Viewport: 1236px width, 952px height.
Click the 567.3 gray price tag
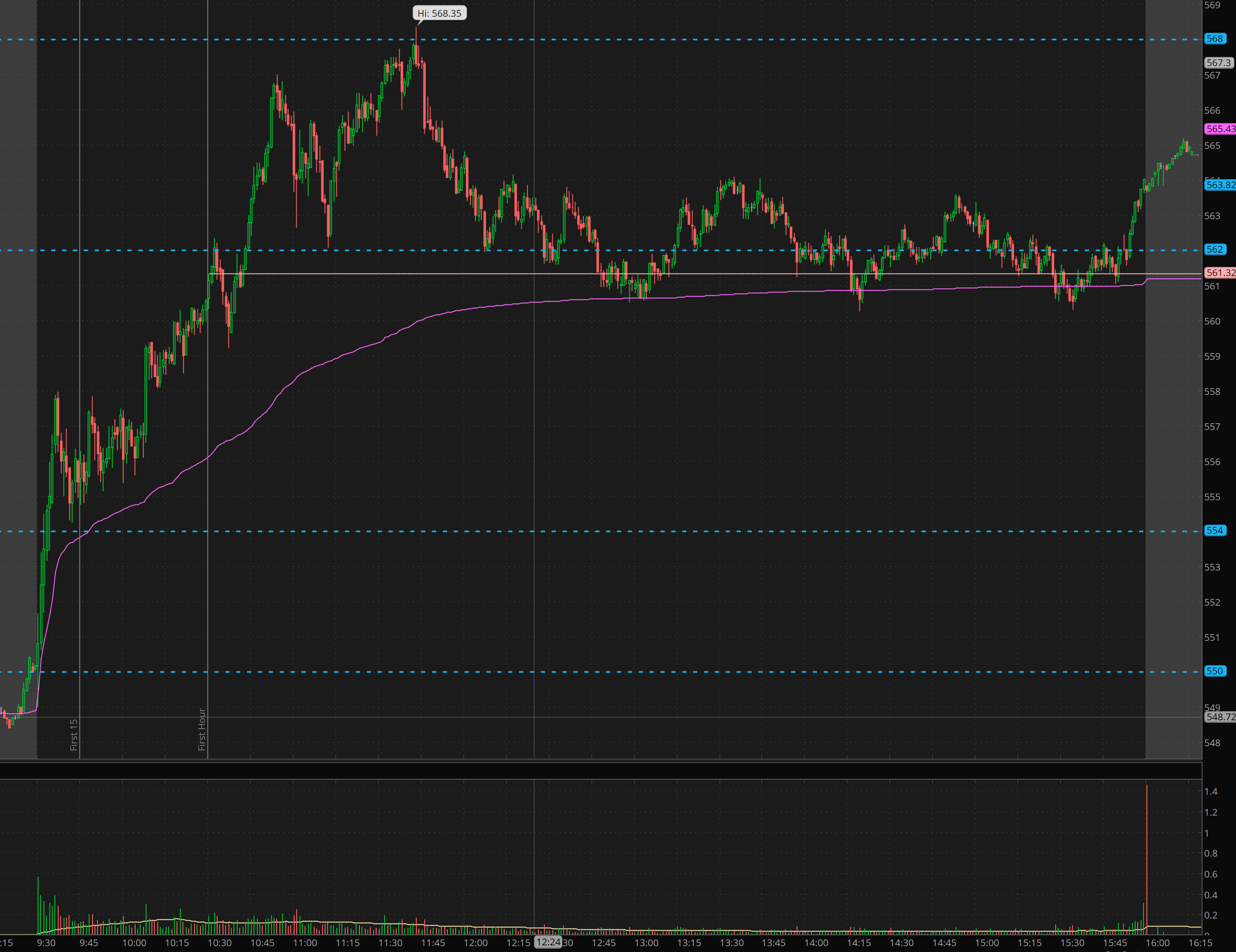pos(1218,63)
